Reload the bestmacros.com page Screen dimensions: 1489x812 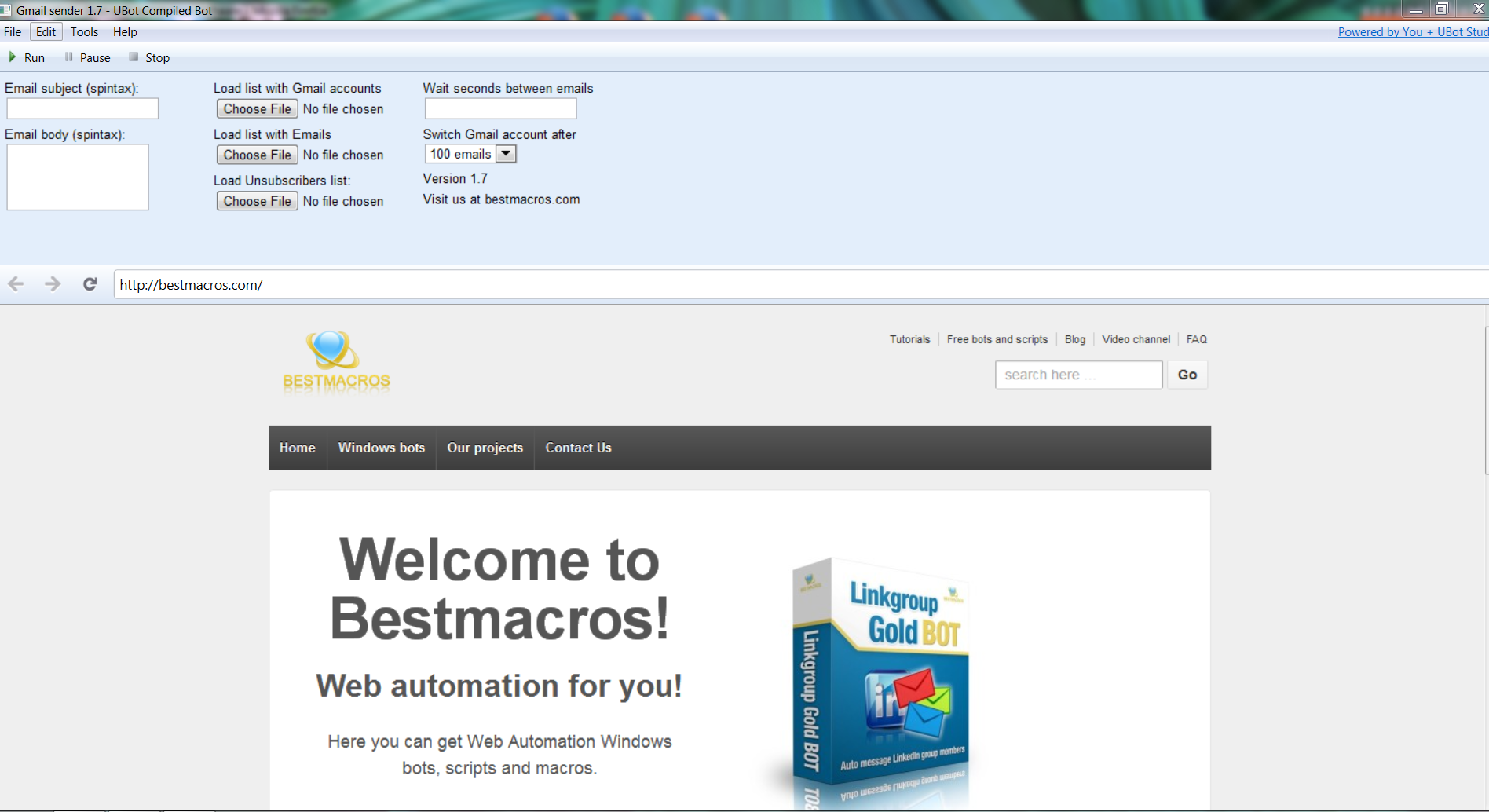click(90, 284)
